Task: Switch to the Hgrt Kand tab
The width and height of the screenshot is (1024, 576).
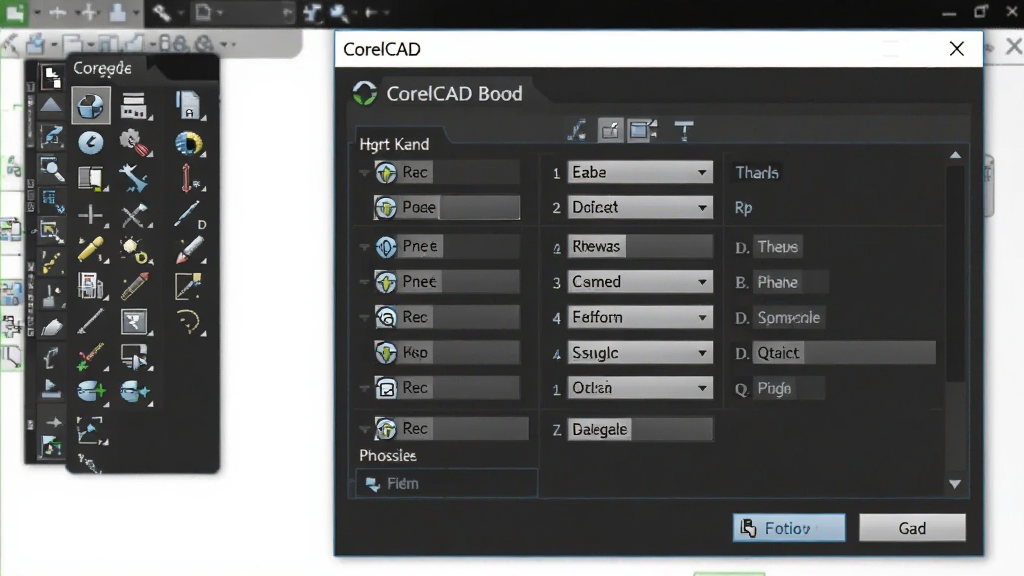Action: (x=394, y=144)
